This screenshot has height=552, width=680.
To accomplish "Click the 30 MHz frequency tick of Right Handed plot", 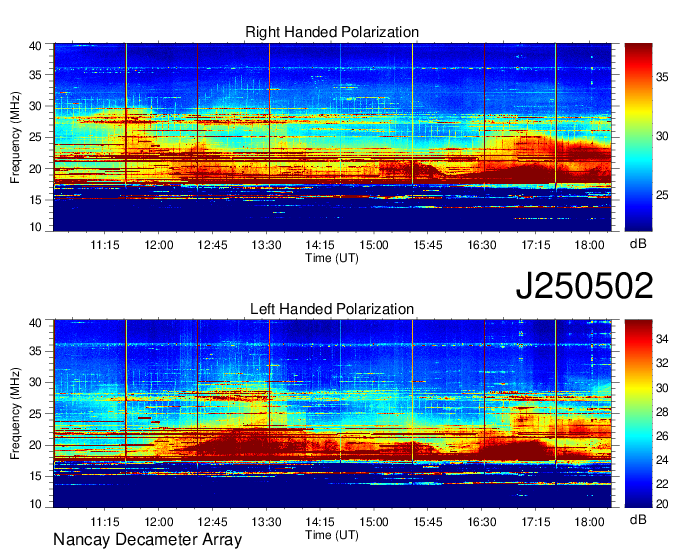I will point(35,106).
